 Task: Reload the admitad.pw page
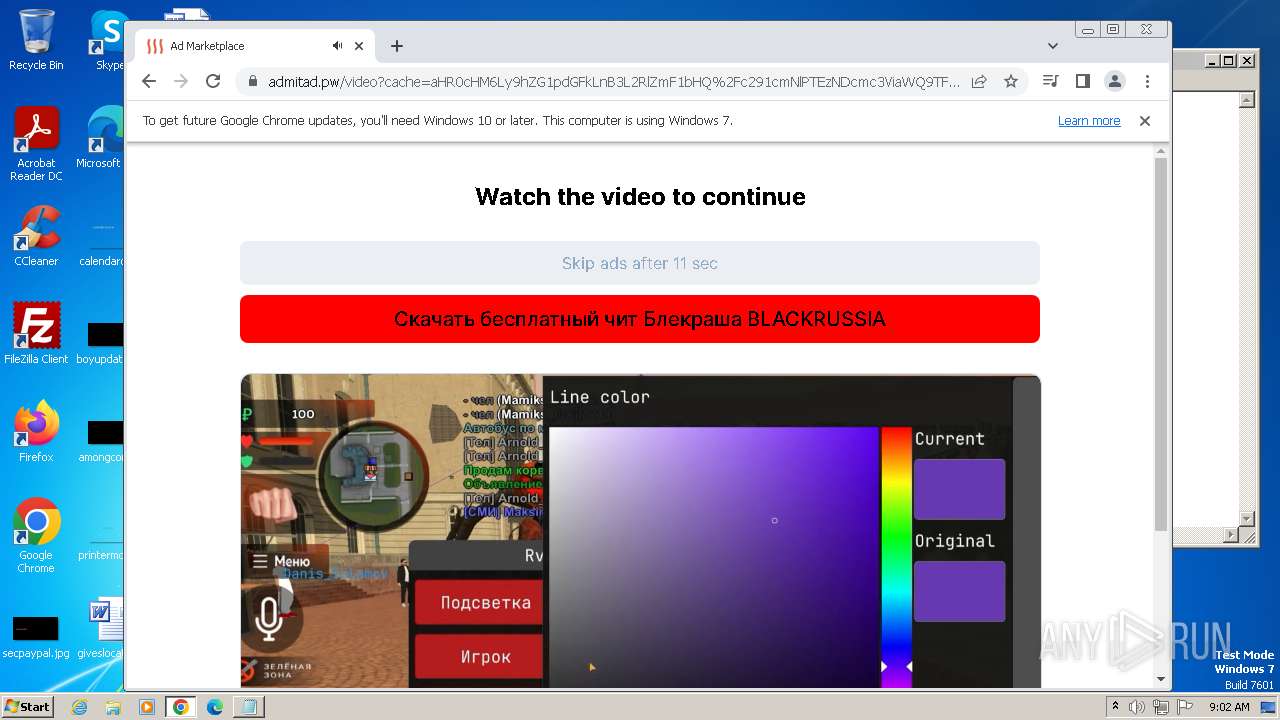[213, 81]
